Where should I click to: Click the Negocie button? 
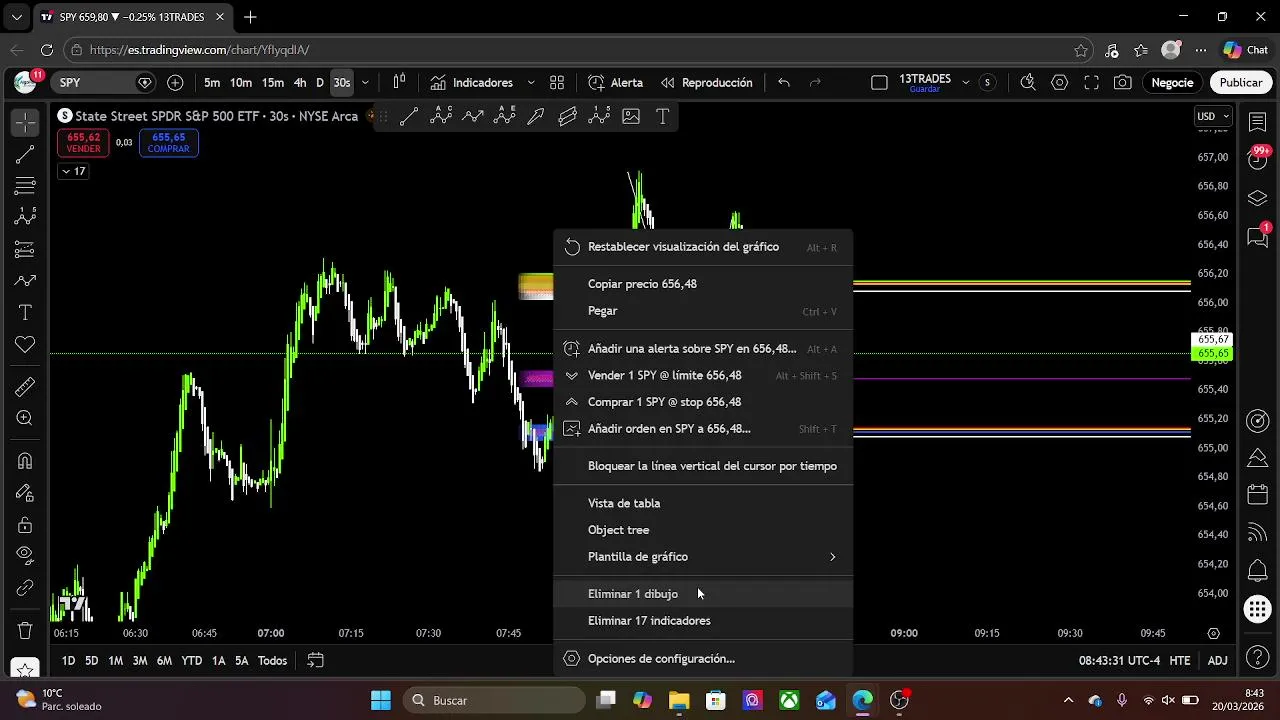(x=1172, y=83)
